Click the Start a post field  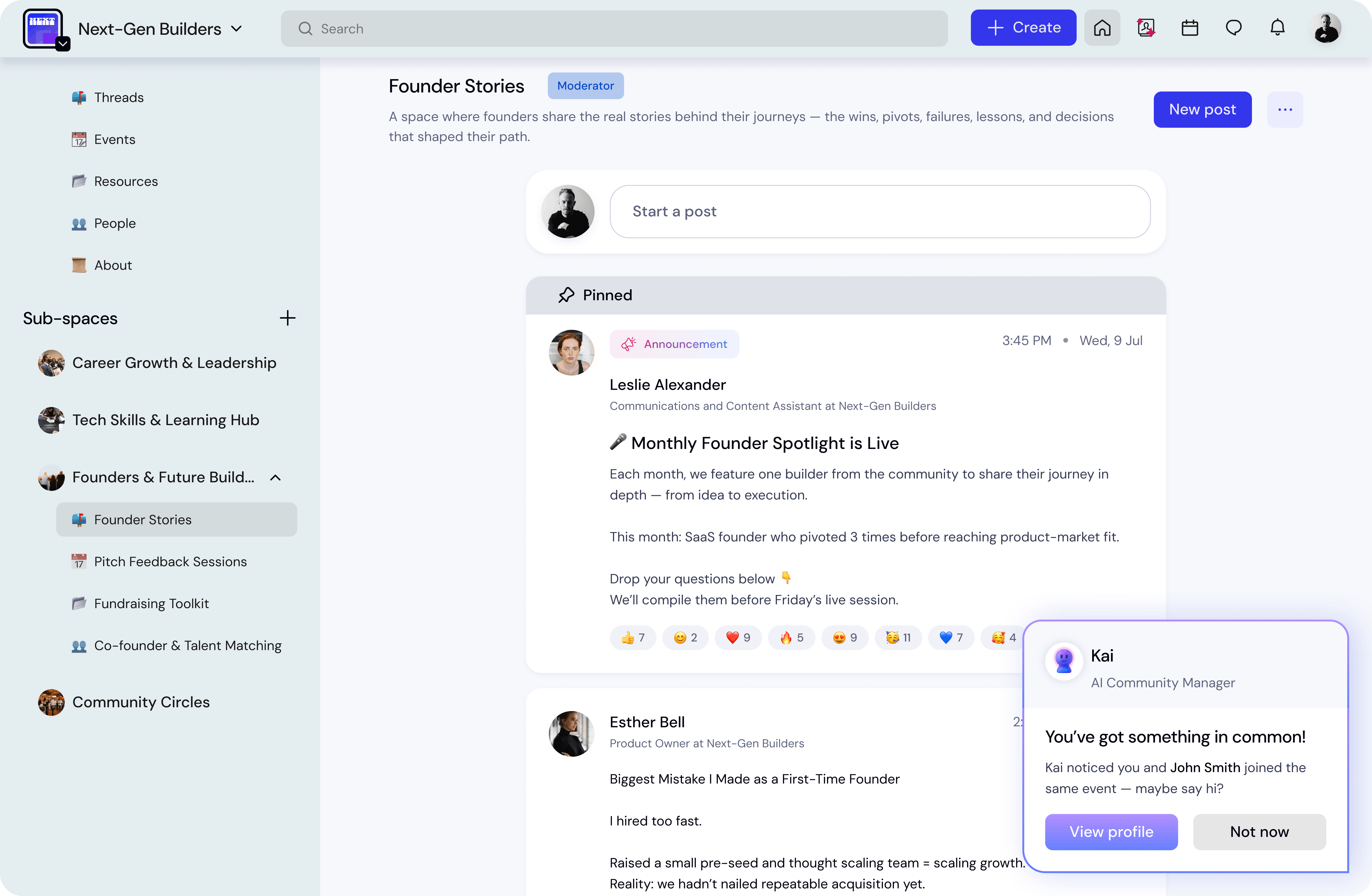click(880, 212)
